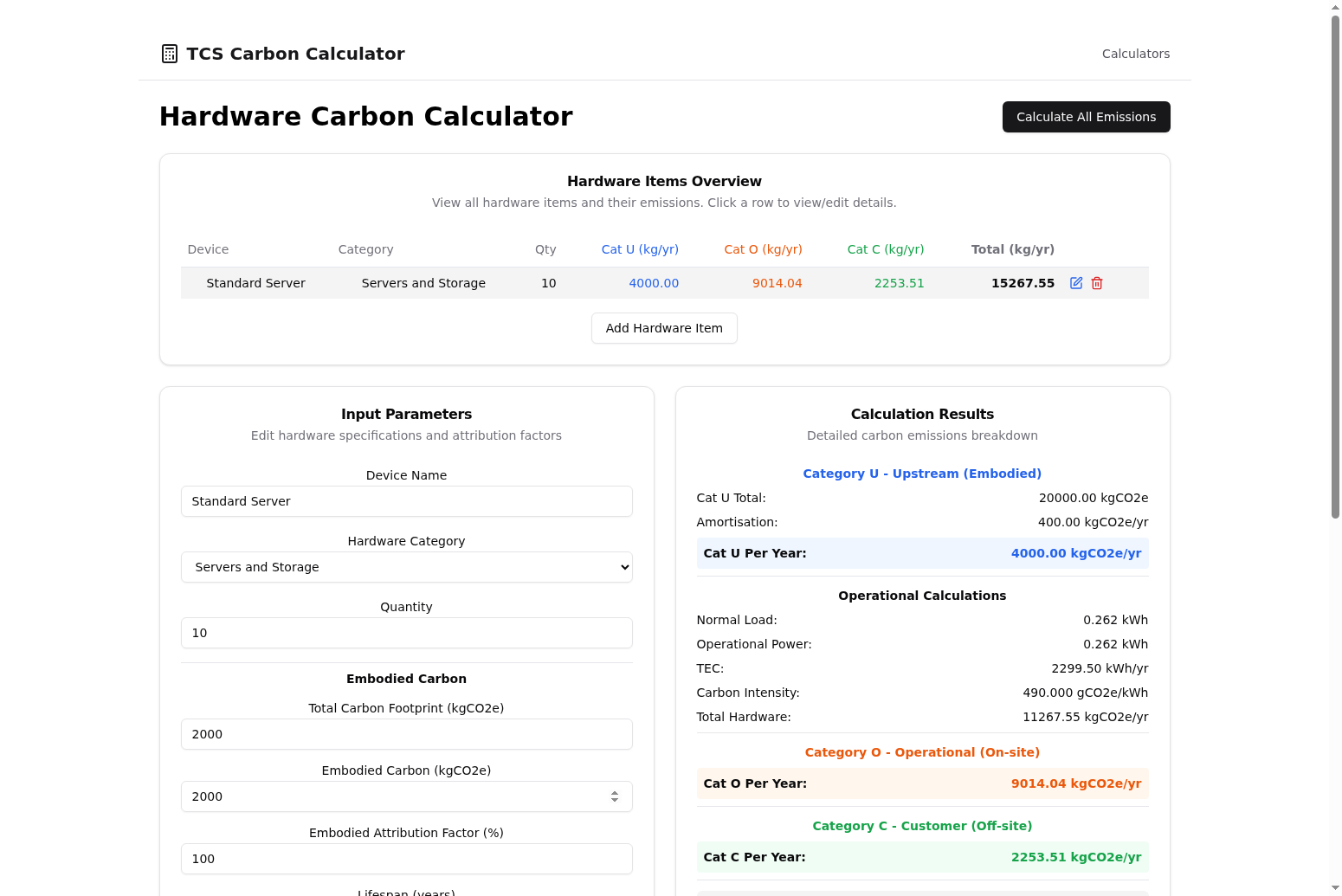
Task: Click the Quantity input field
Action: click(406, 633)
